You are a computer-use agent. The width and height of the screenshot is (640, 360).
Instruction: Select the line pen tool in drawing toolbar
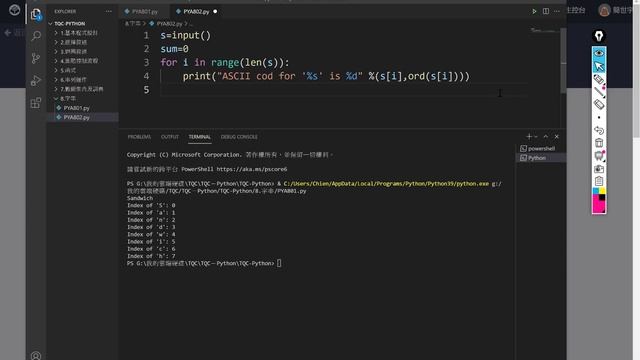tap(599, 92)
